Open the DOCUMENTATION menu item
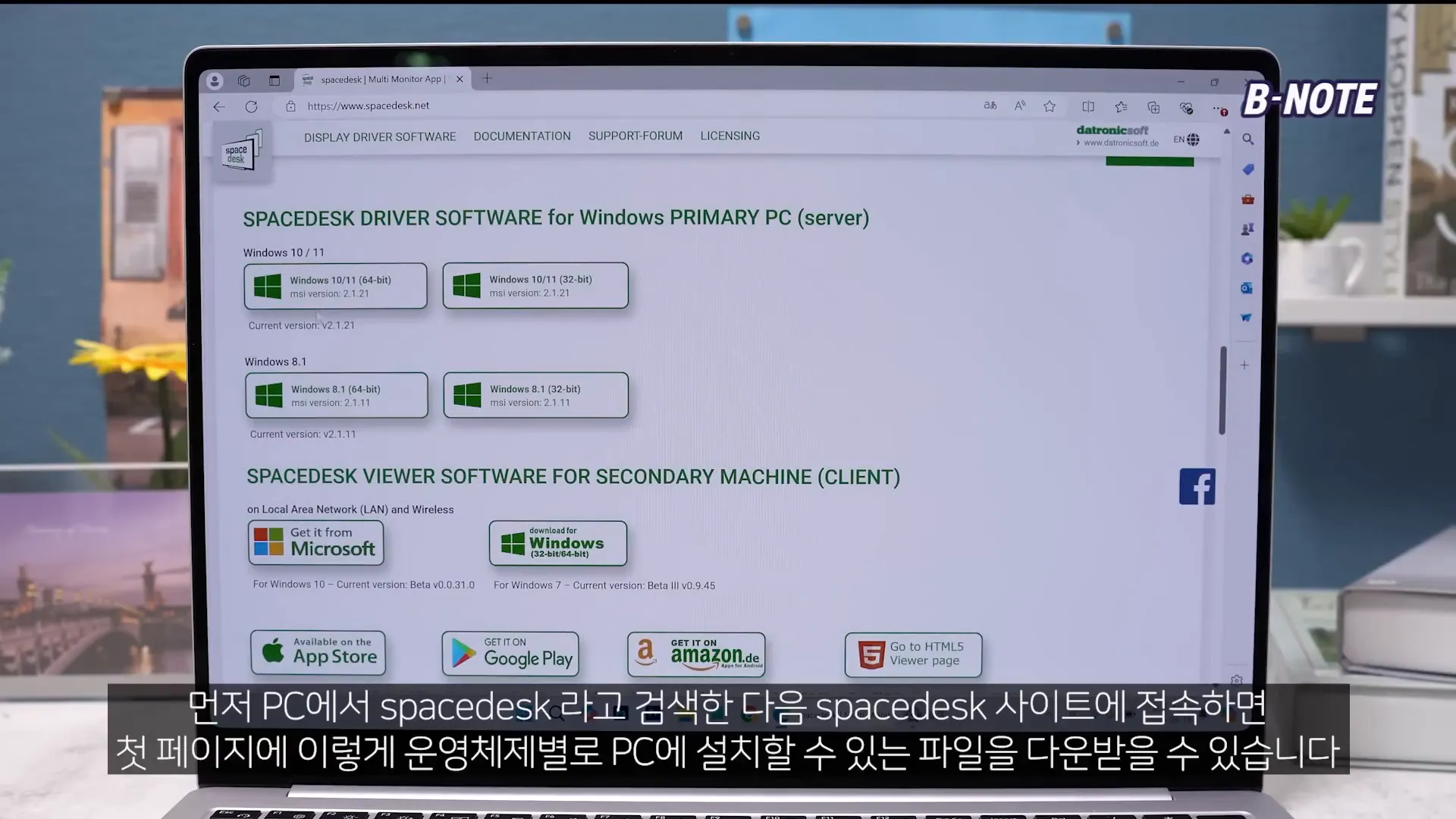 coord(521,135)
